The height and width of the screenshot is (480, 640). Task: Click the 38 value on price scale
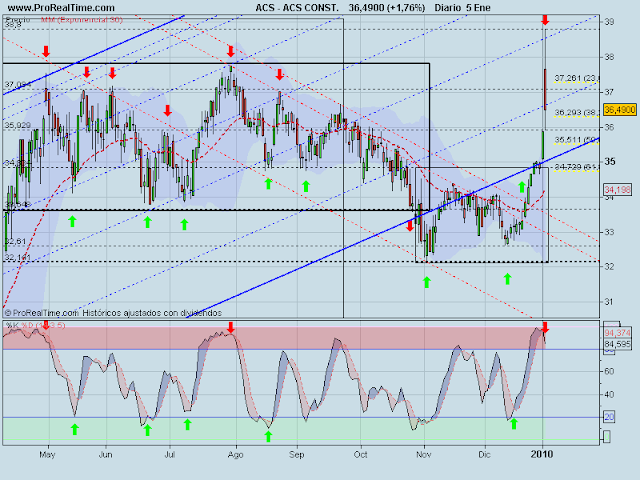click(609, 57)
